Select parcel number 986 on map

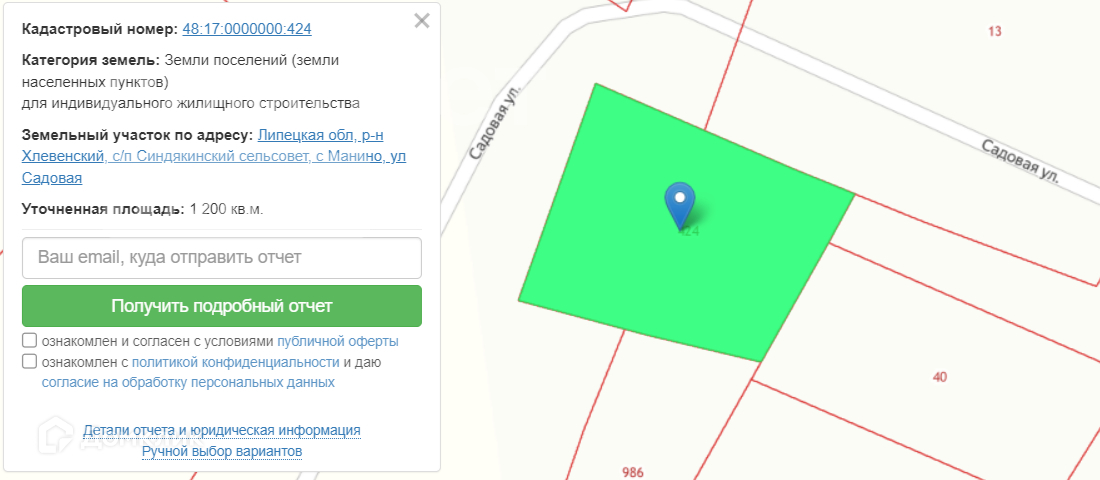point(633,472)
